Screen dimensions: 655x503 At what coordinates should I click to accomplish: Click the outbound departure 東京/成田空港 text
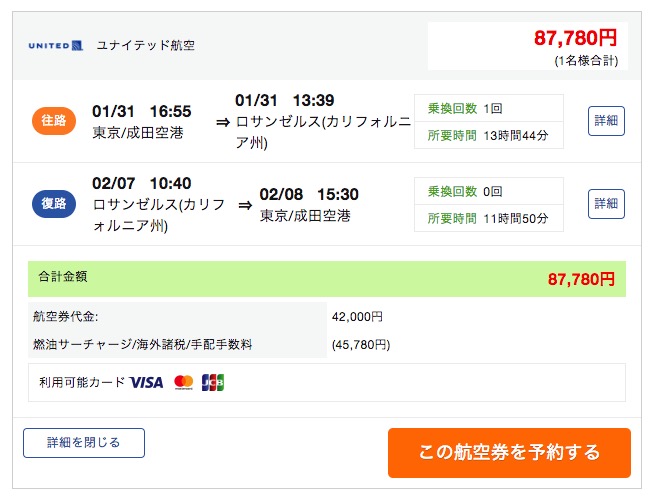pyautogui.click(x=138, y=132)
